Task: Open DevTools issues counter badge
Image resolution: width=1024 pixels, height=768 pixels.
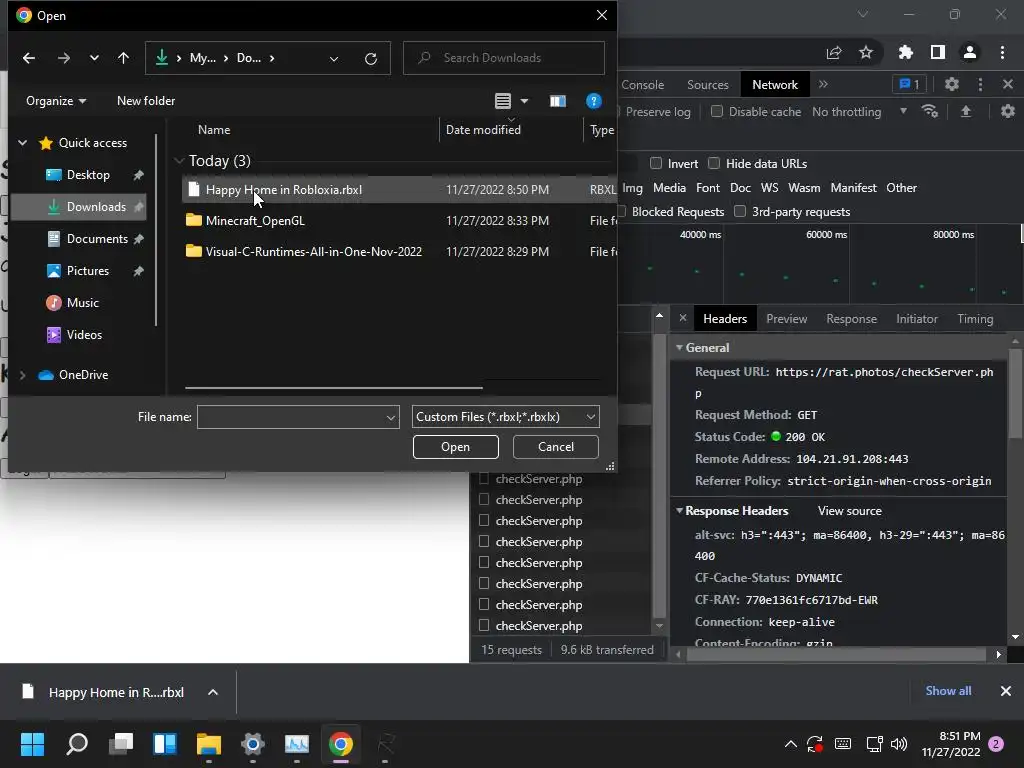Action: coord(909,84)
